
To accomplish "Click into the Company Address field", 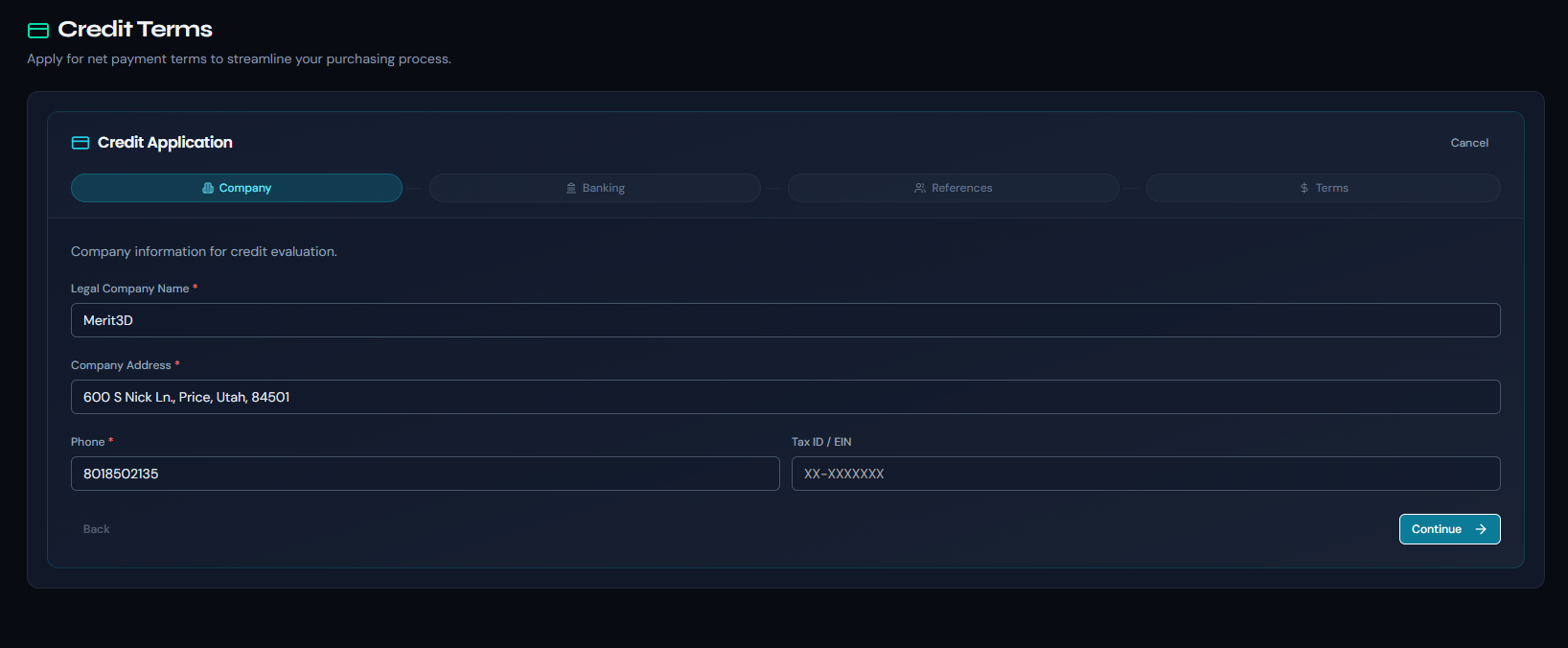I will point(785,397).
